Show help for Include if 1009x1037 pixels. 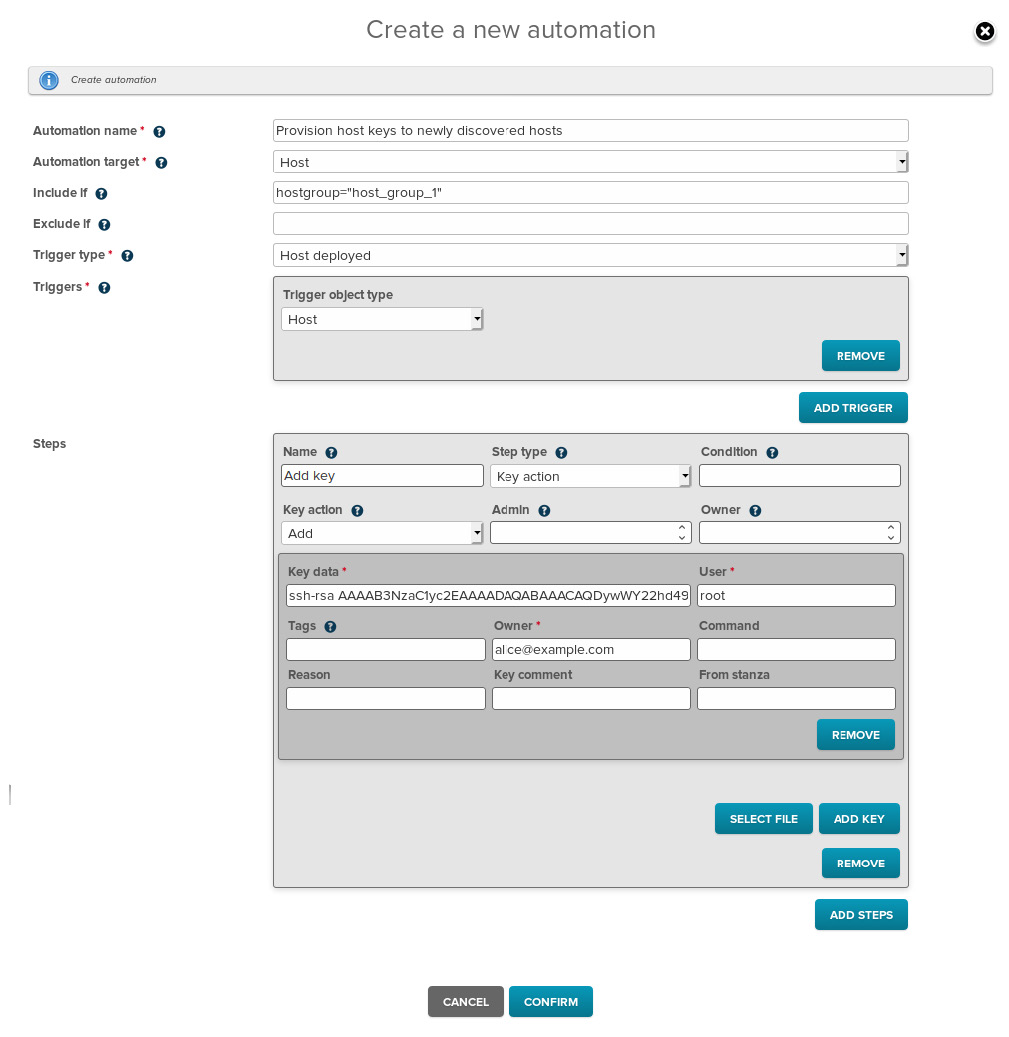point(101,194)
